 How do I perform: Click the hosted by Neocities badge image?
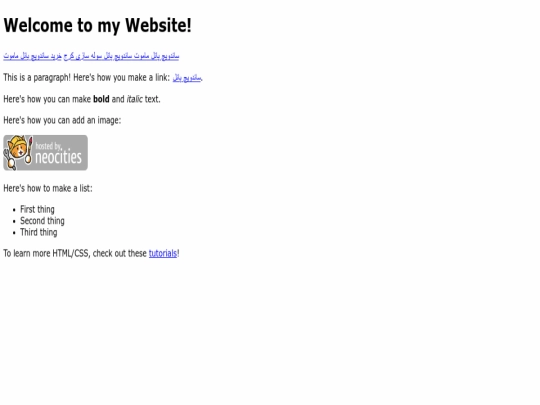click(45, 153)
